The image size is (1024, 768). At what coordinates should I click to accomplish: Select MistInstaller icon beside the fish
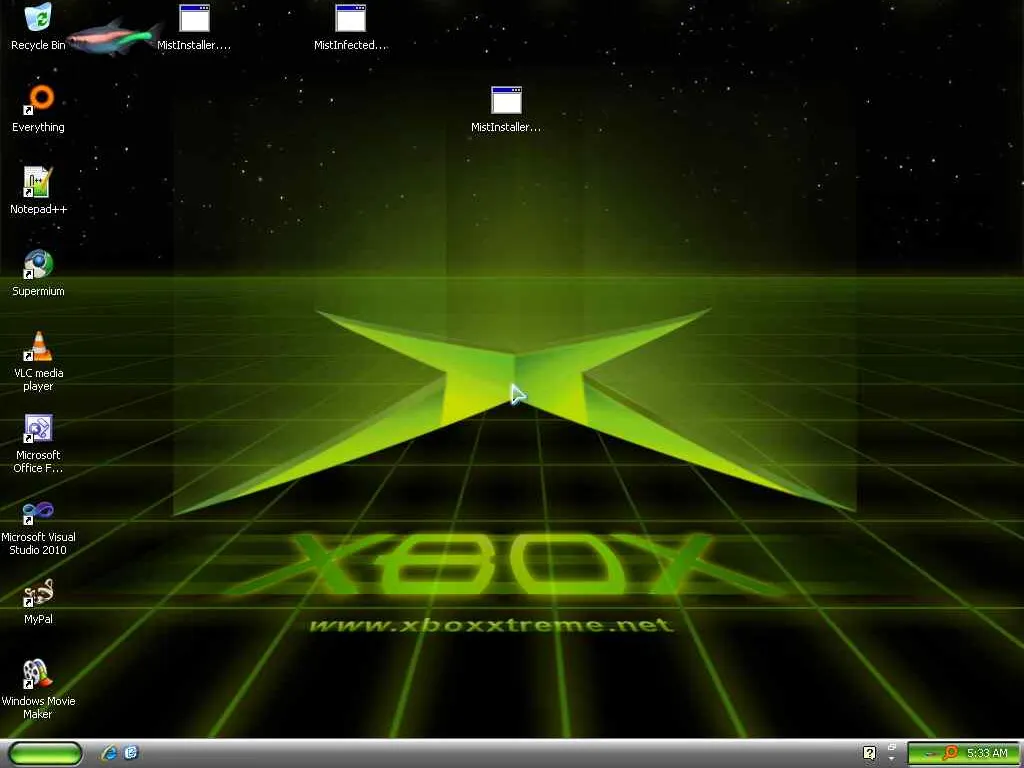click(194, 27)
